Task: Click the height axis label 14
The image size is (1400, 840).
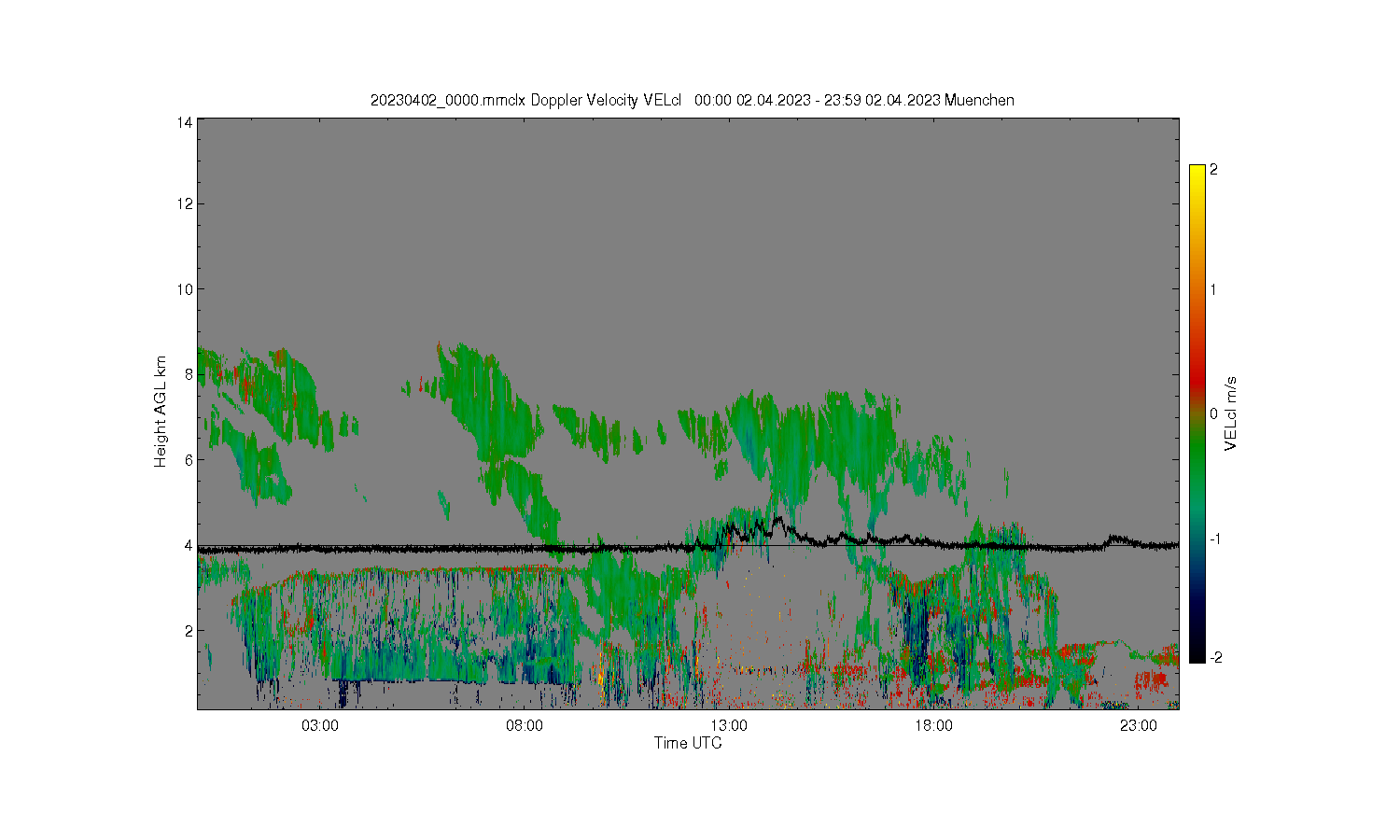Action: tap(185, 122)
